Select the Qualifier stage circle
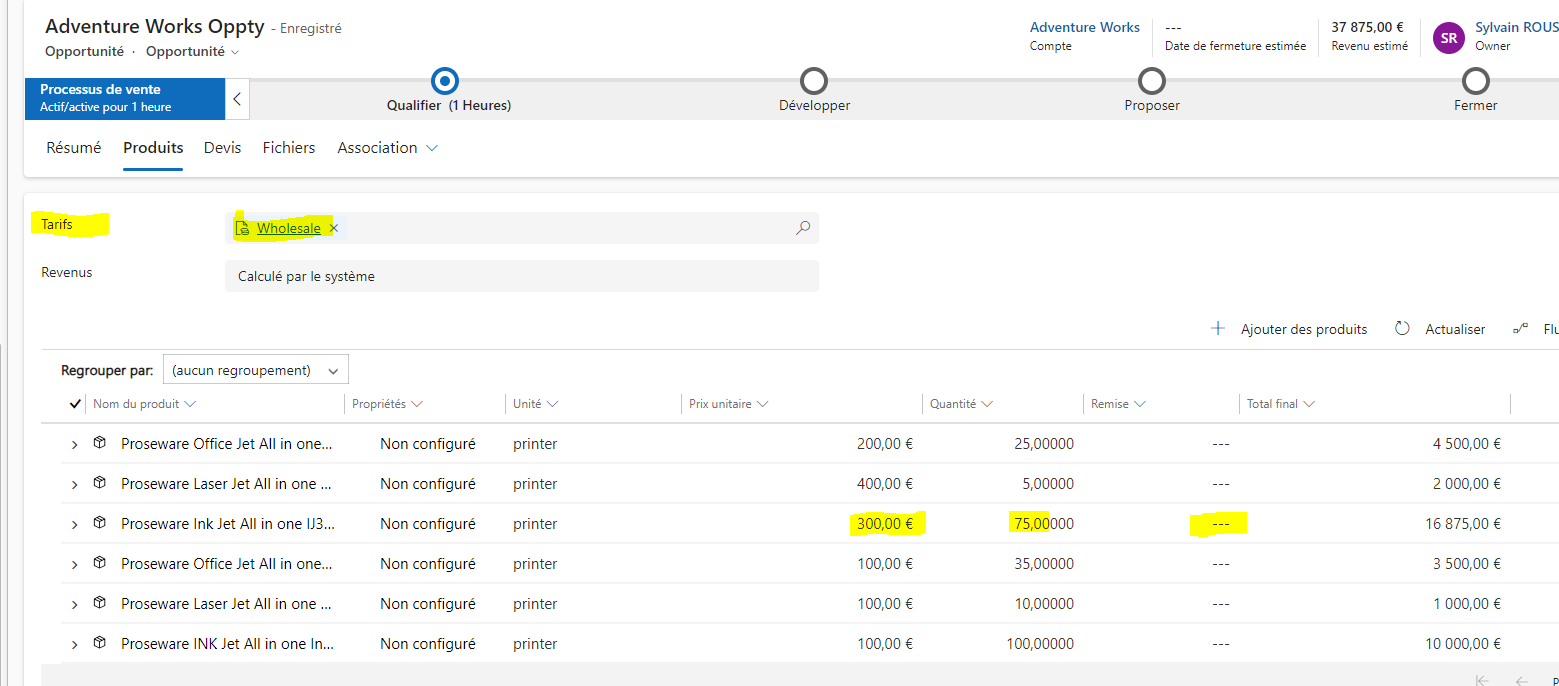This screenshot has width=1559, height=686. (445, 80)
